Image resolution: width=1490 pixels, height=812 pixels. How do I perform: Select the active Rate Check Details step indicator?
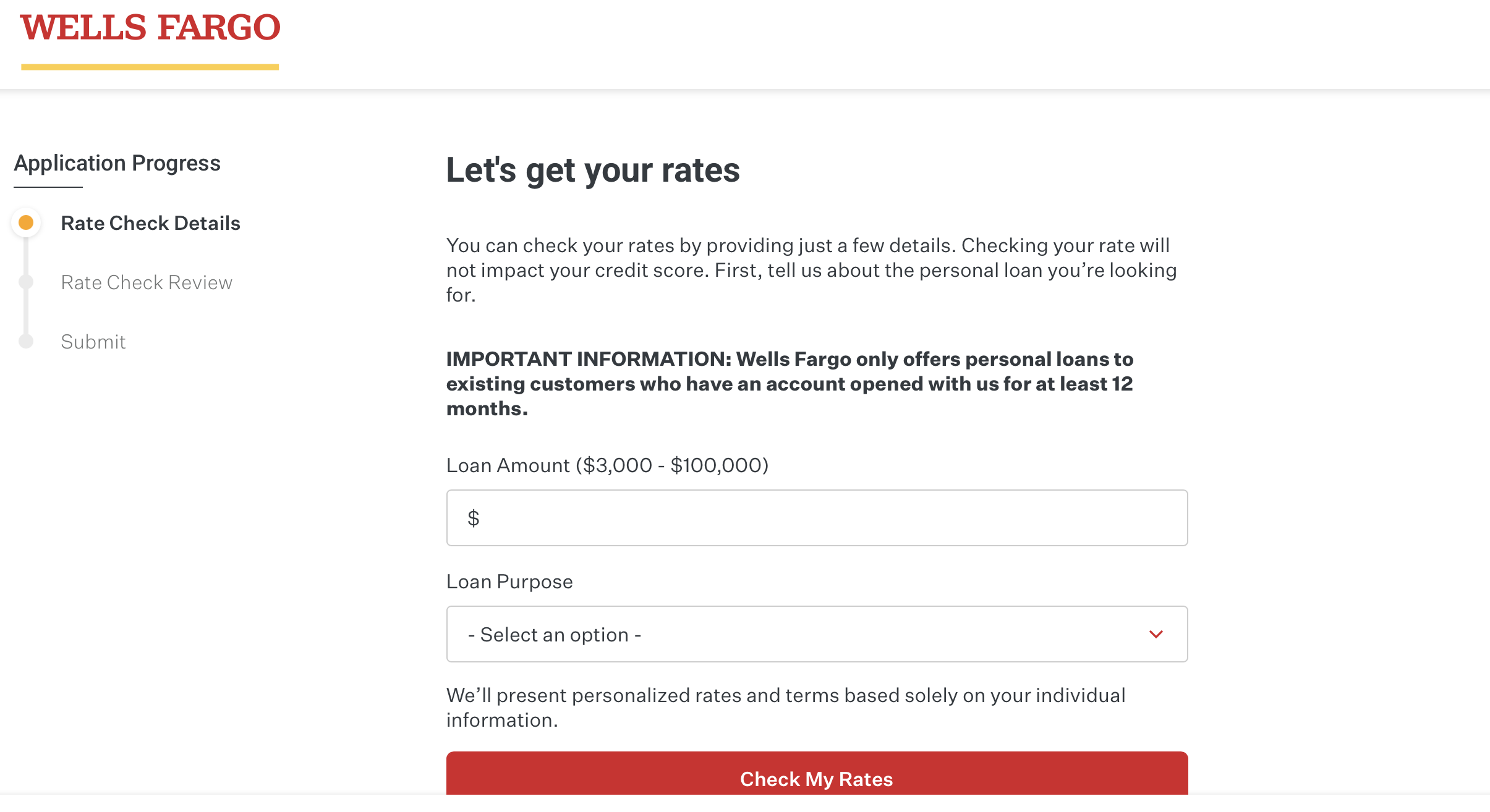[x=25, y=222]
